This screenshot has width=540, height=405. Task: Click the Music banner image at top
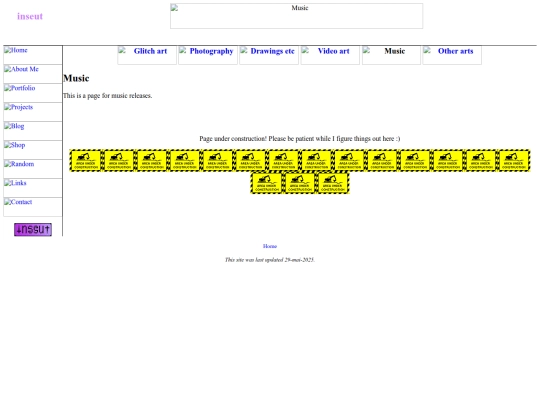click(x=297, y=16)
